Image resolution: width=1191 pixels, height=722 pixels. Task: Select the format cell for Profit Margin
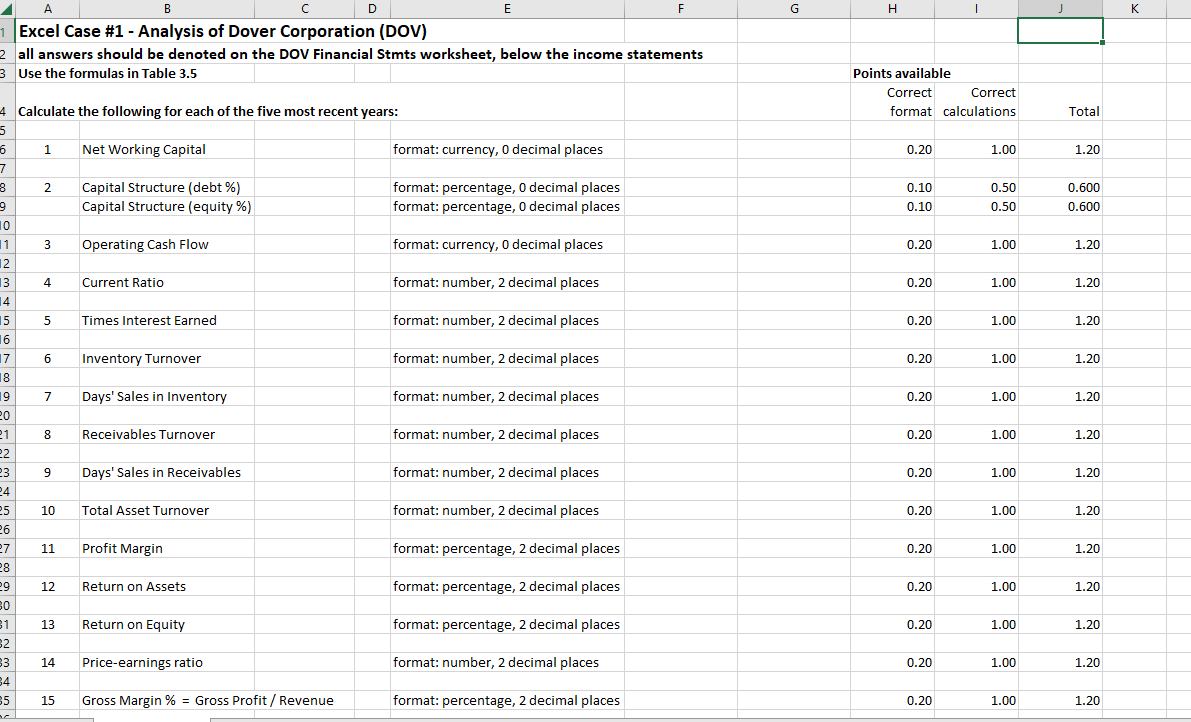[x=507, y=548]
